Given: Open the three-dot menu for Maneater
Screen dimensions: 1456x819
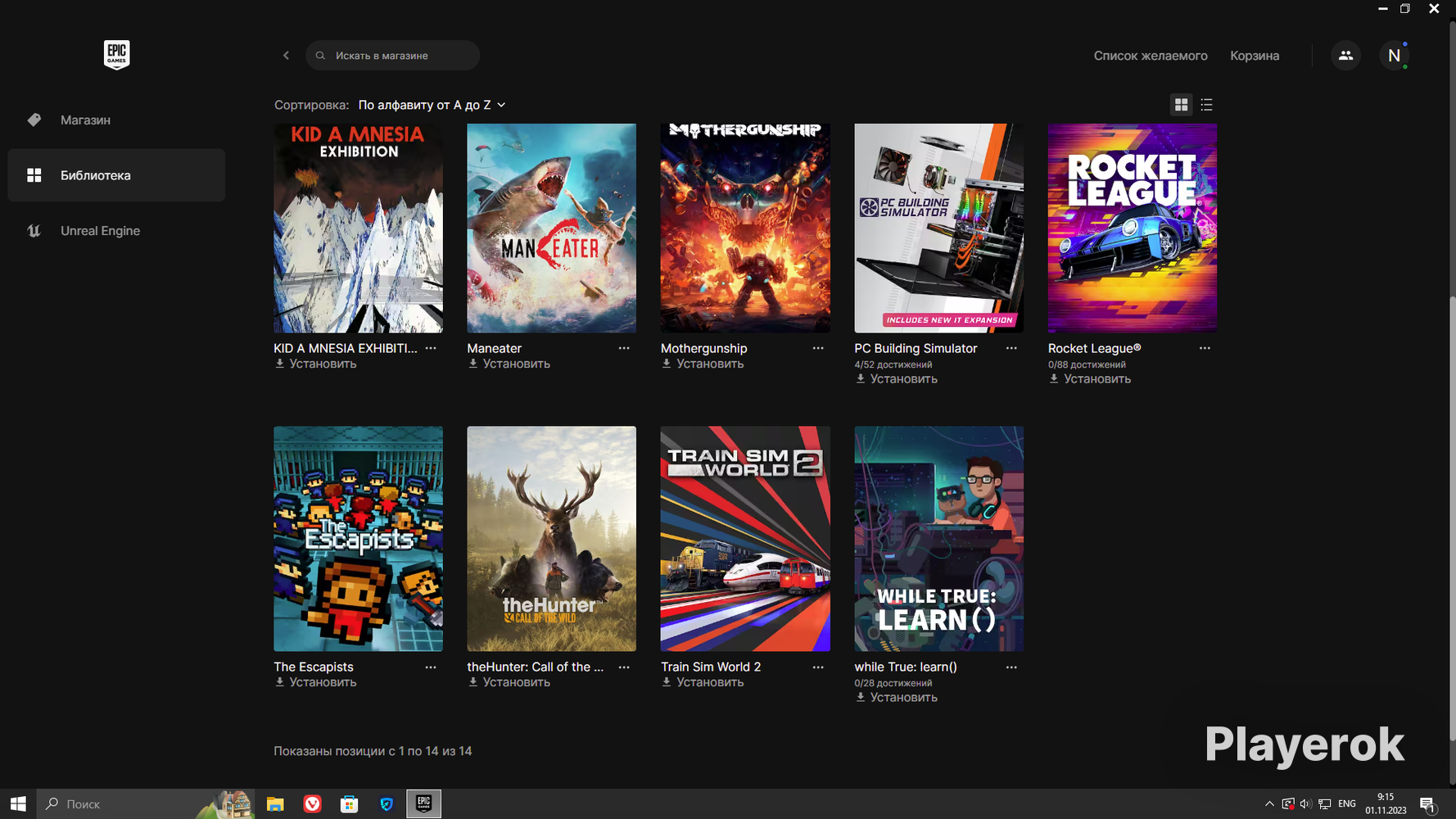Looking at the screenshot, I should tap(624, 348).
